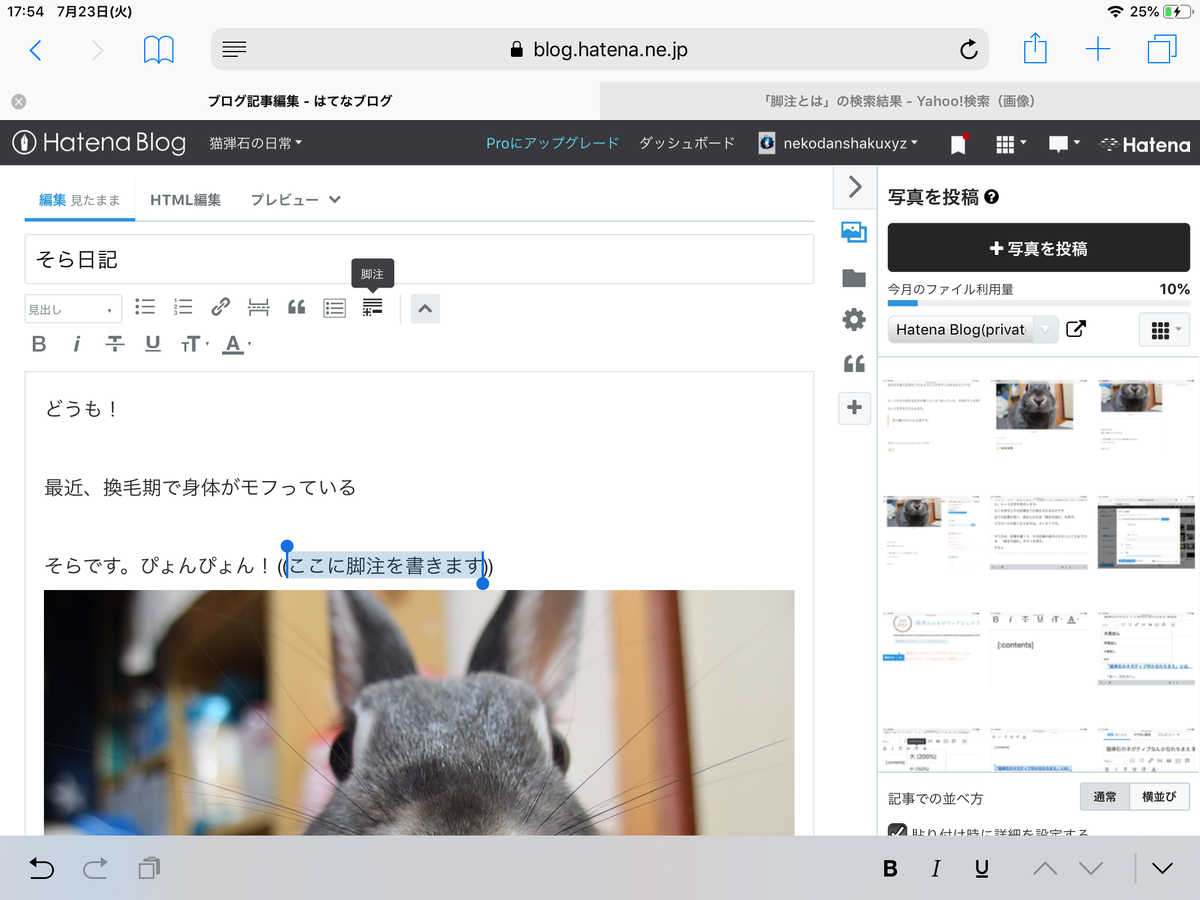Insert a footnote with the 脚注 icon
This screenshot has width=1200, height=900.
point(372,308)
